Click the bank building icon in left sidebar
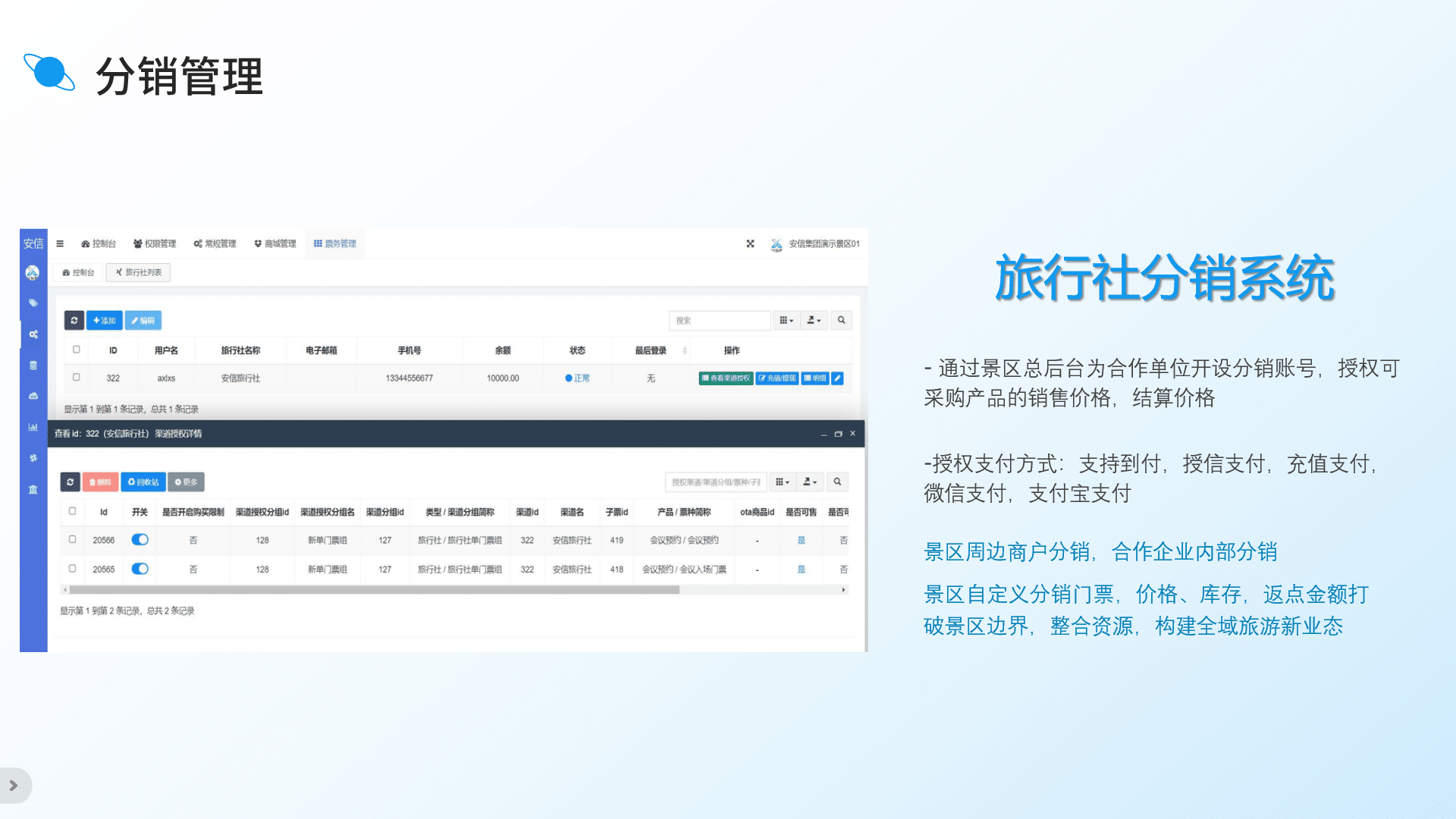Screen dimensions: 1456x819 (x=33, y=489)
